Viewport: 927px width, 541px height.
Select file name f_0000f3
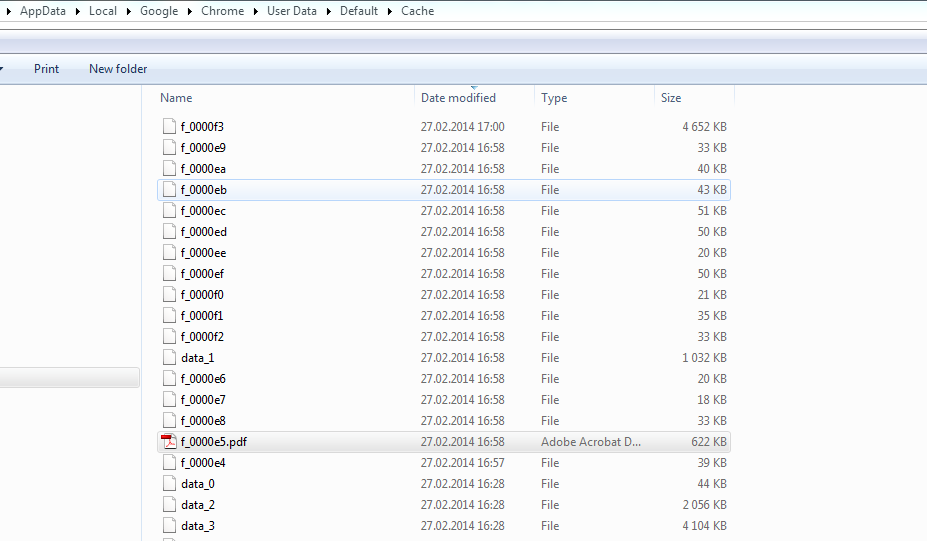click(x=202, y=127)
